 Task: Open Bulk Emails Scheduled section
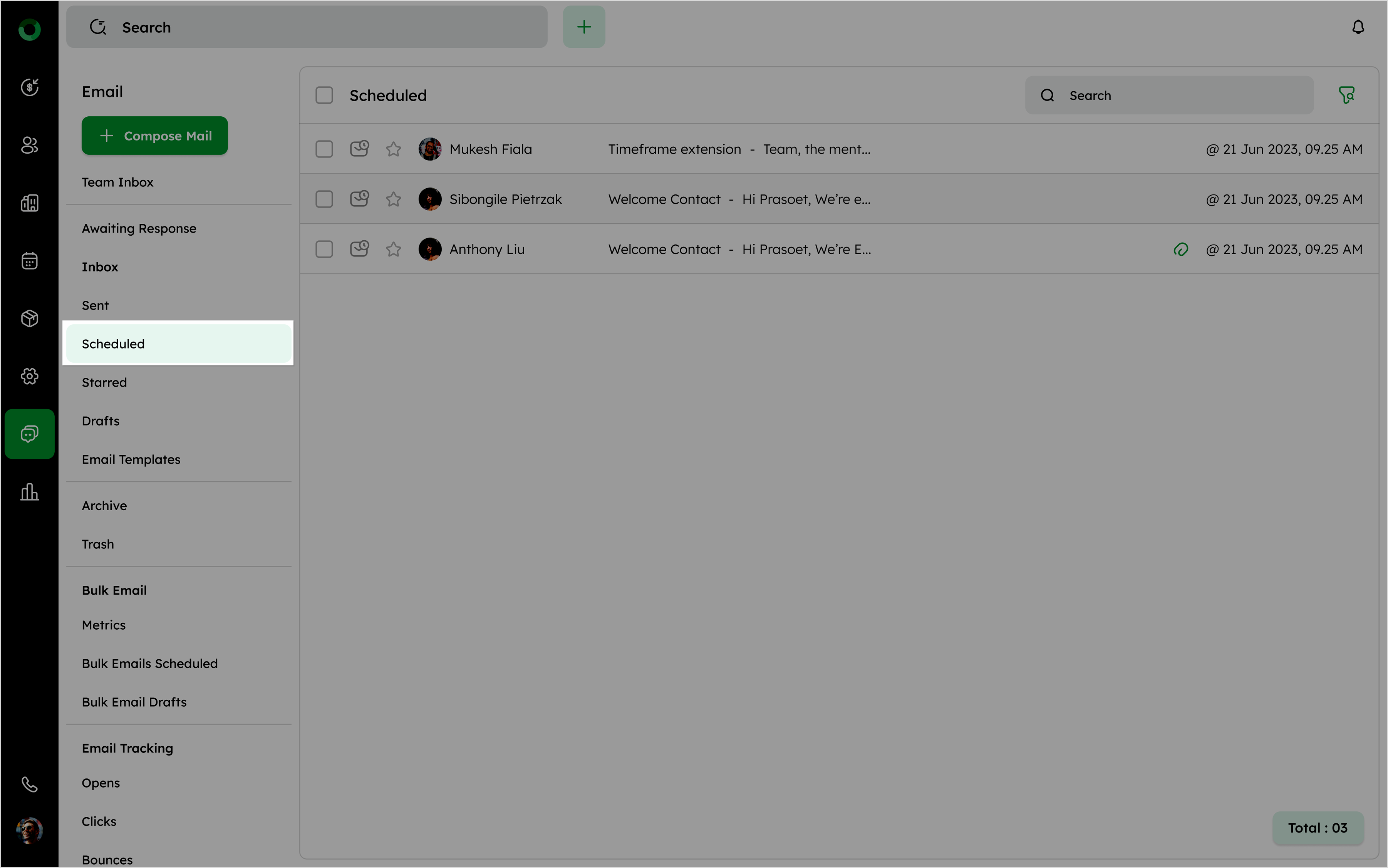click(149, 664)
